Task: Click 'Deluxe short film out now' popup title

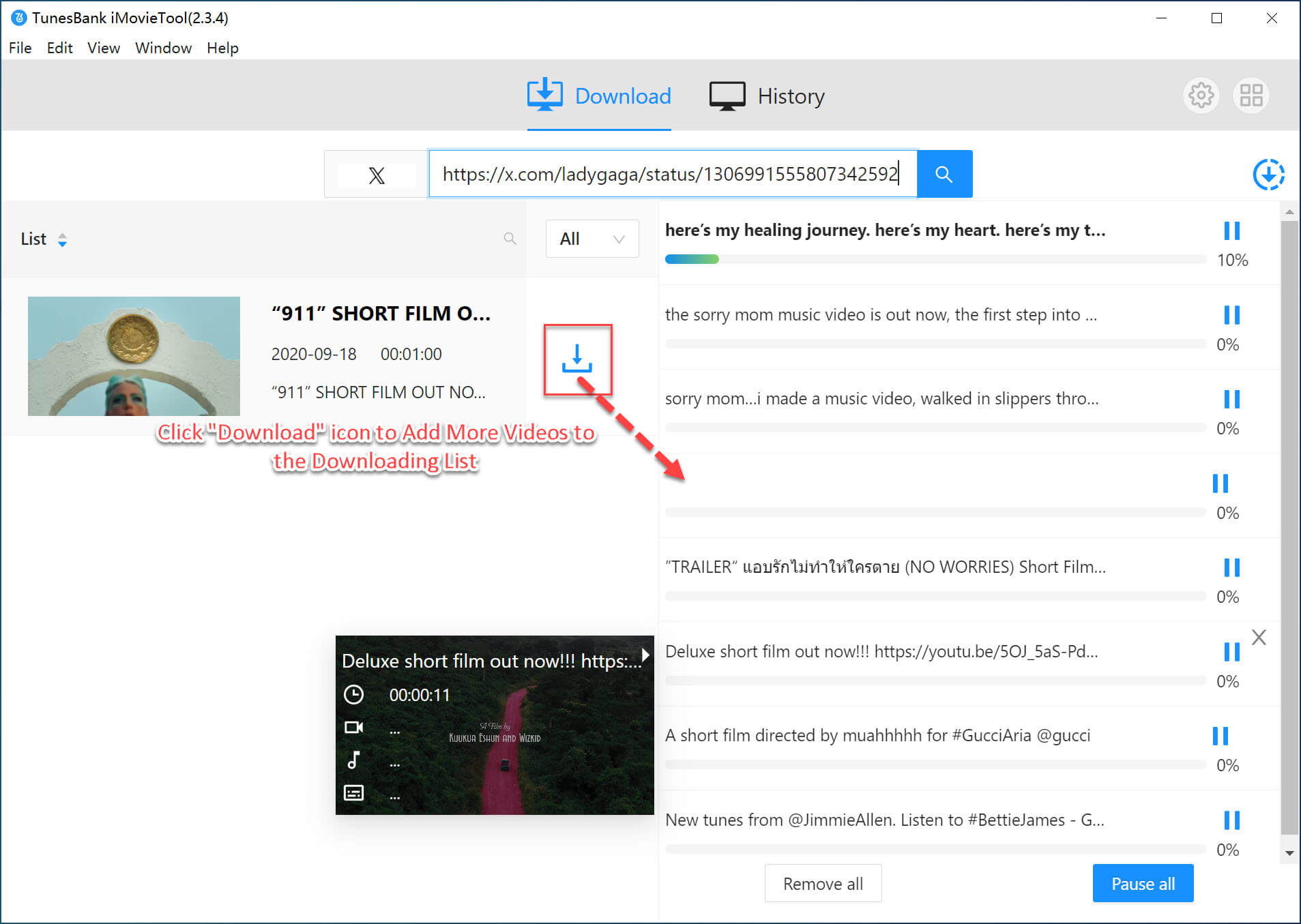Action: (491, 661)
